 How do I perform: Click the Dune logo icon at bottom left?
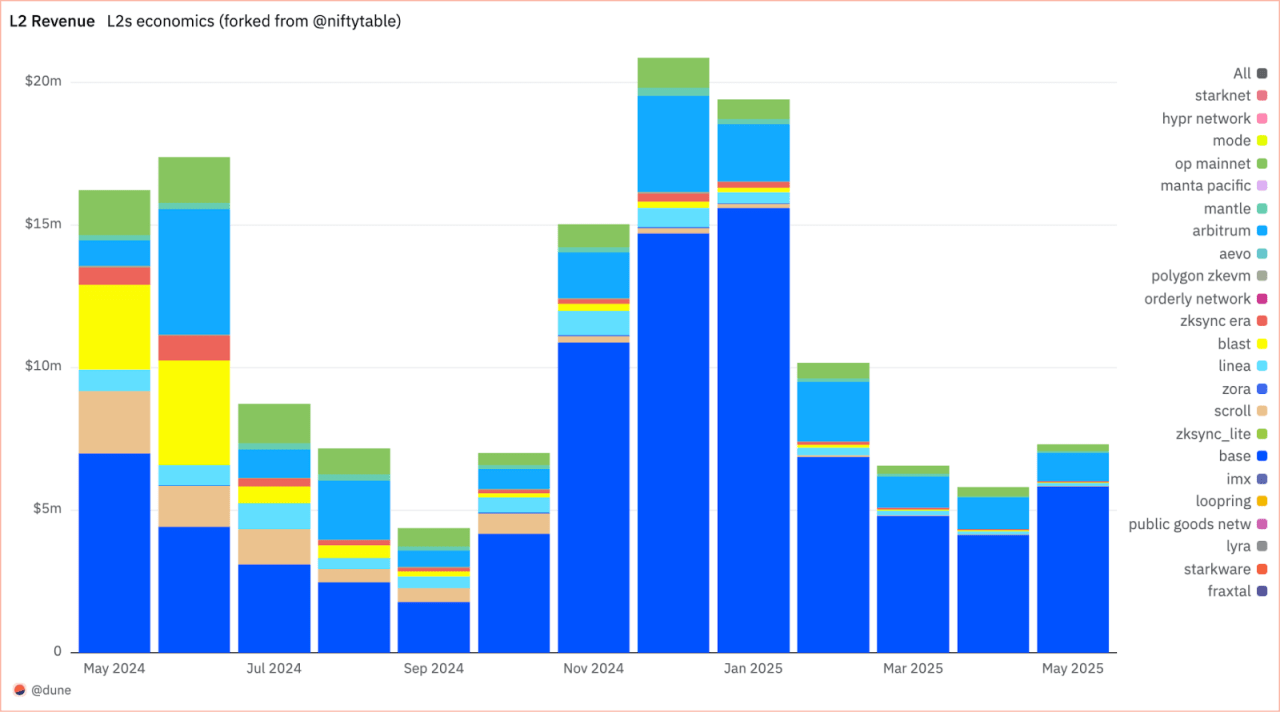(20, 690)
